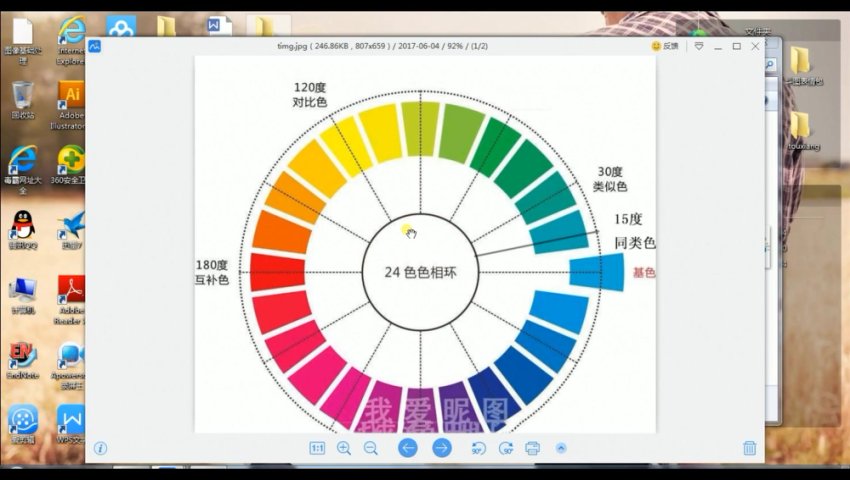
Task: Click the 反馈 feedback button
Action: [664, 46]
